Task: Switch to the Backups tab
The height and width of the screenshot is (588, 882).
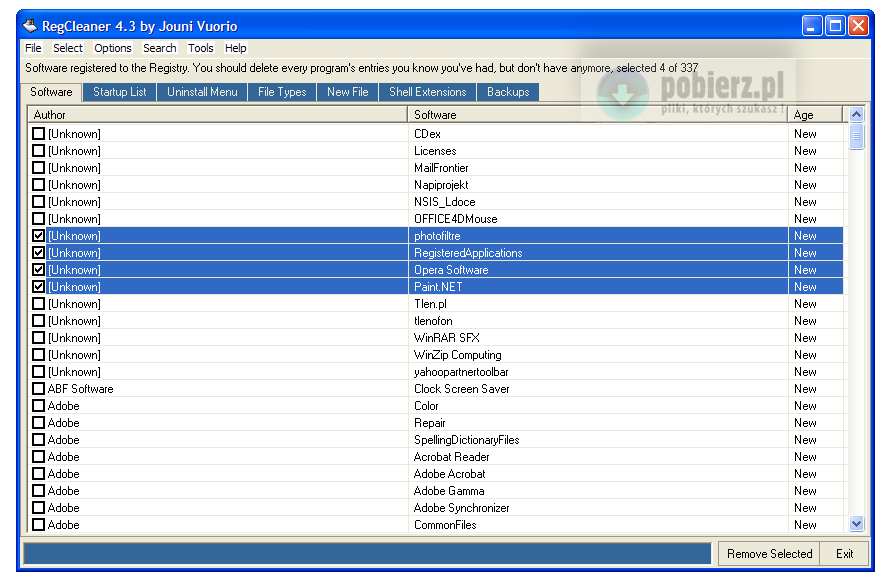Action: click(x=508, y=92)
